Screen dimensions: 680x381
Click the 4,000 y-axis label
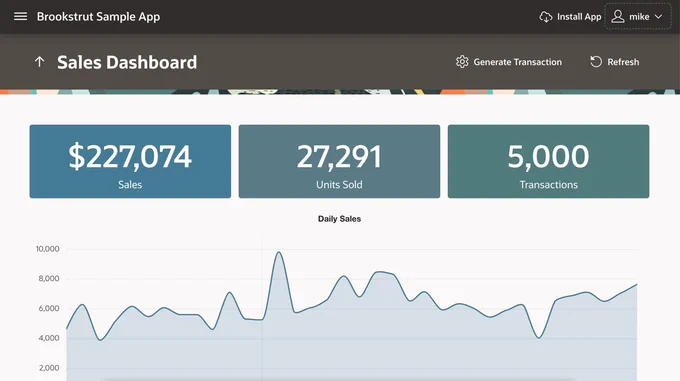[49, 338]
